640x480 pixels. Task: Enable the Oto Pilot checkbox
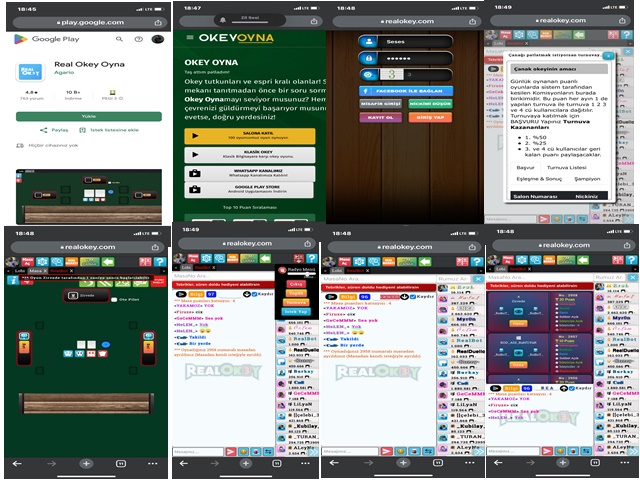click(114, 300)
